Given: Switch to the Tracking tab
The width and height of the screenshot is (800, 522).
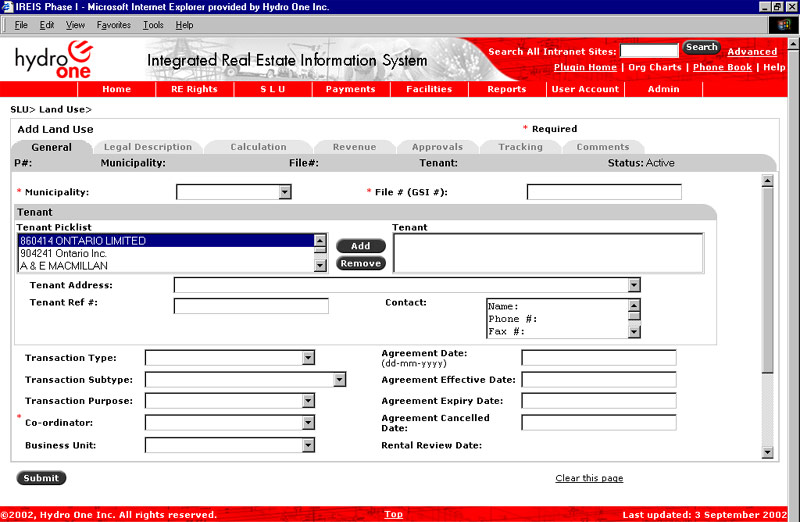Looking at the screenshot, I should pyautogui.click(x=520, y=147).
